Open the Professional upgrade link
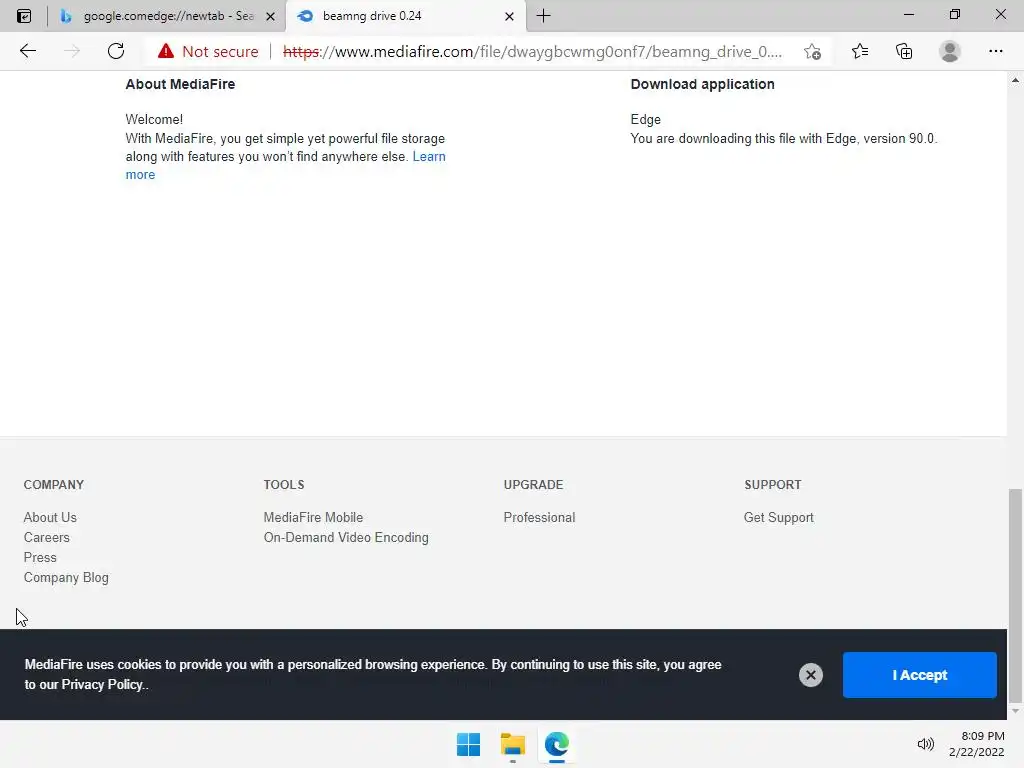1024x768 pixels. (x=539, y=517)
